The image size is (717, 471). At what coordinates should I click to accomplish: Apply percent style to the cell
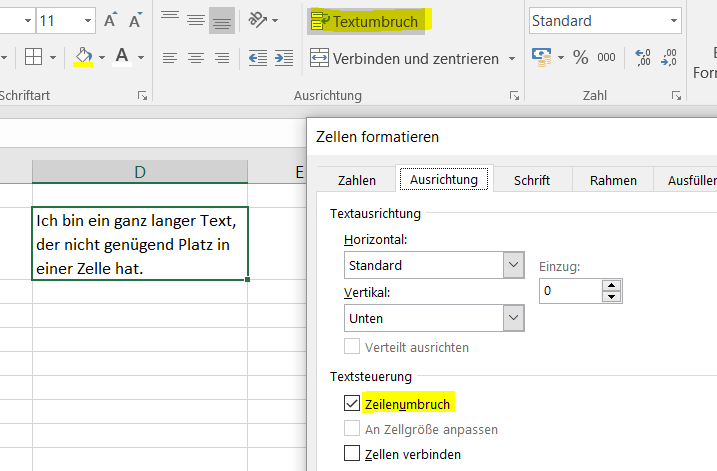(581, 58)
